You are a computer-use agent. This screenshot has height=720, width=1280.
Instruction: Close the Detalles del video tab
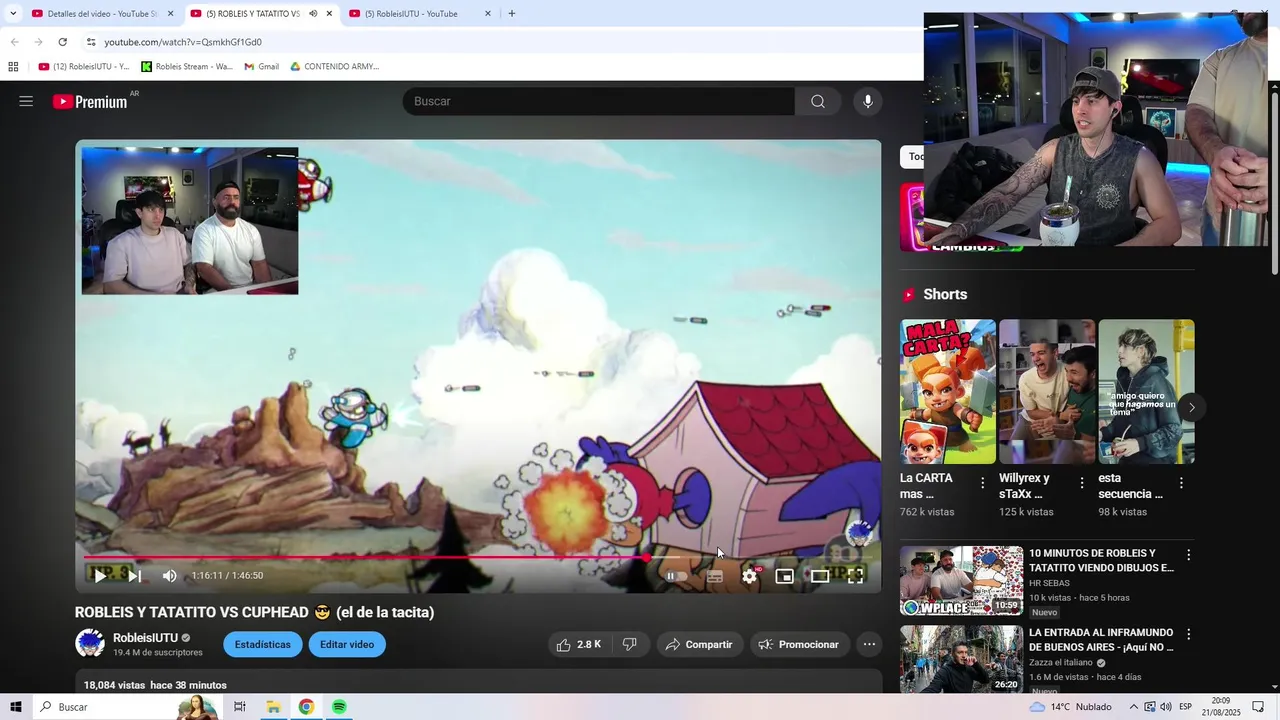(171, 14)
